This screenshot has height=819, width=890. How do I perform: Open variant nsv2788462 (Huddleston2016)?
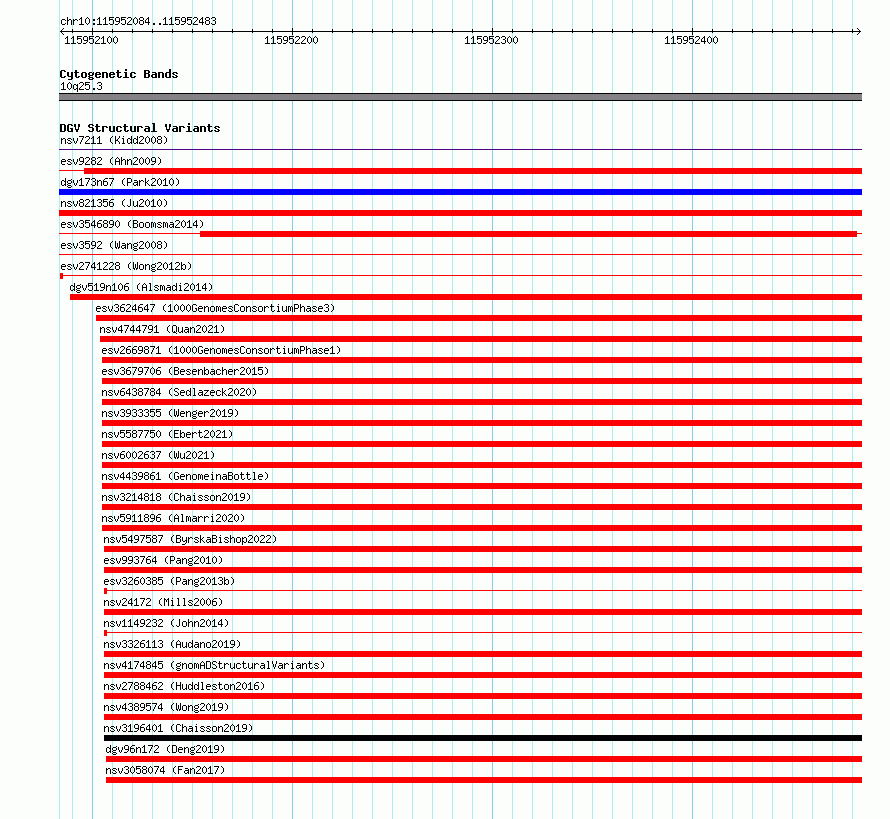click(184, 686)
